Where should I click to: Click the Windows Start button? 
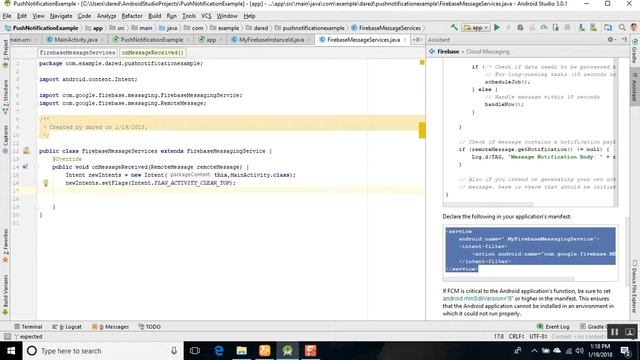[11, 351]
